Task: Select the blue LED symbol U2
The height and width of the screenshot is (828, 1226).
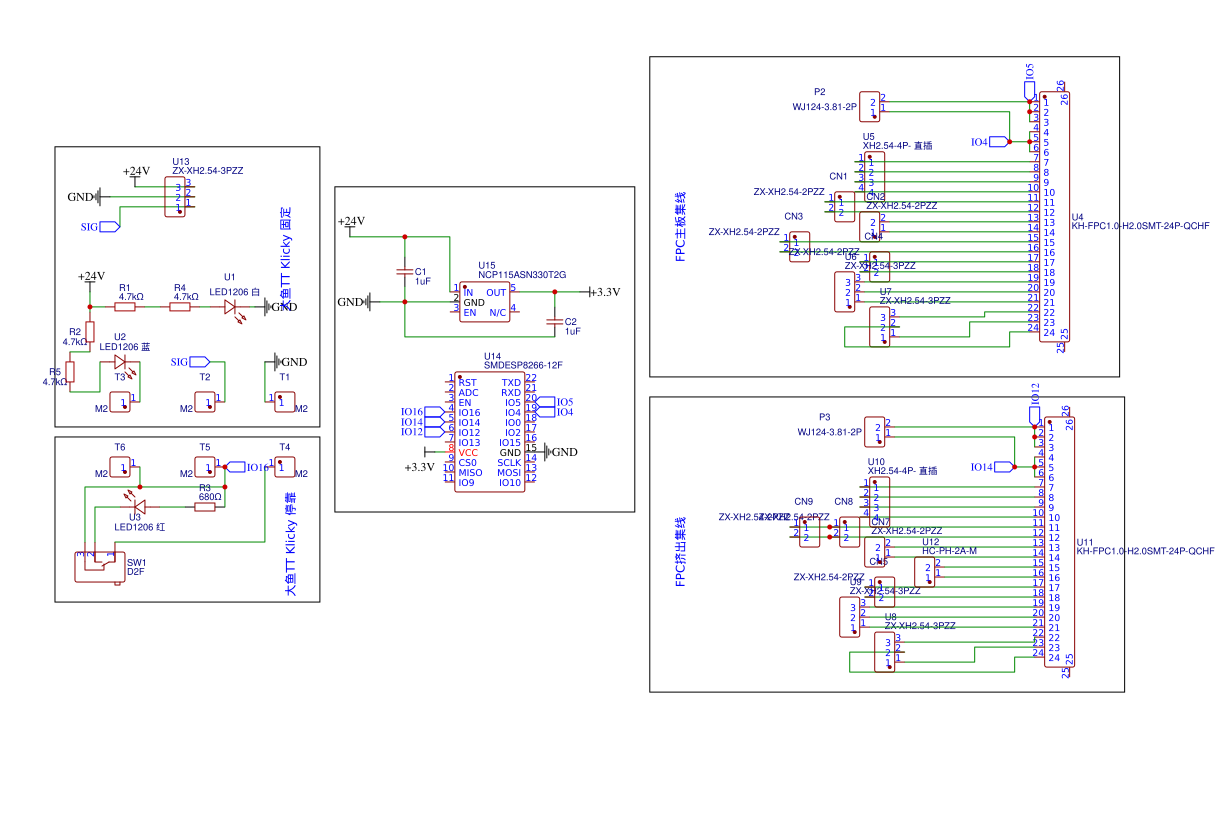Action: (x=121, y=362)
